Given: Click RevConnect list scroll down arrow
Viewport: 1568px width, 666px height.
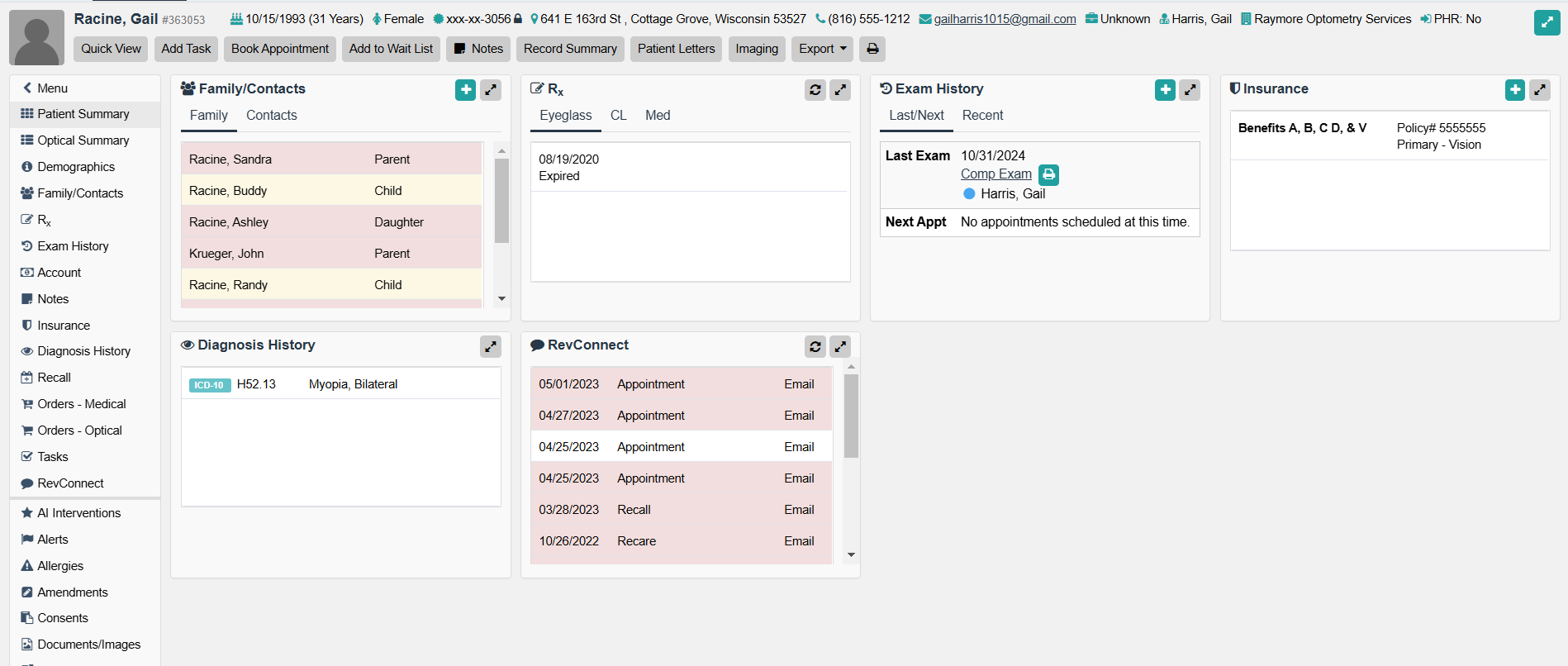Looking at the screenshot, I should click(x=851, y=555).
